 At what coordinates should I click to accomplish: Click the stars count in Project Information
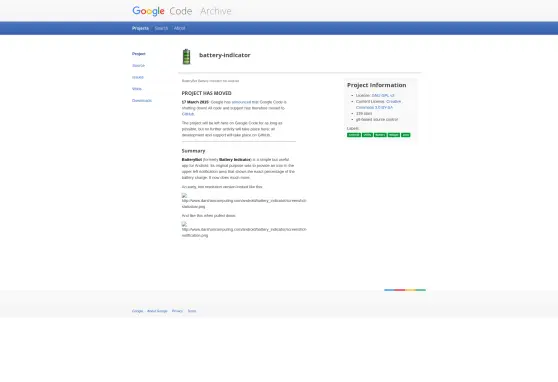click(364, 114)
